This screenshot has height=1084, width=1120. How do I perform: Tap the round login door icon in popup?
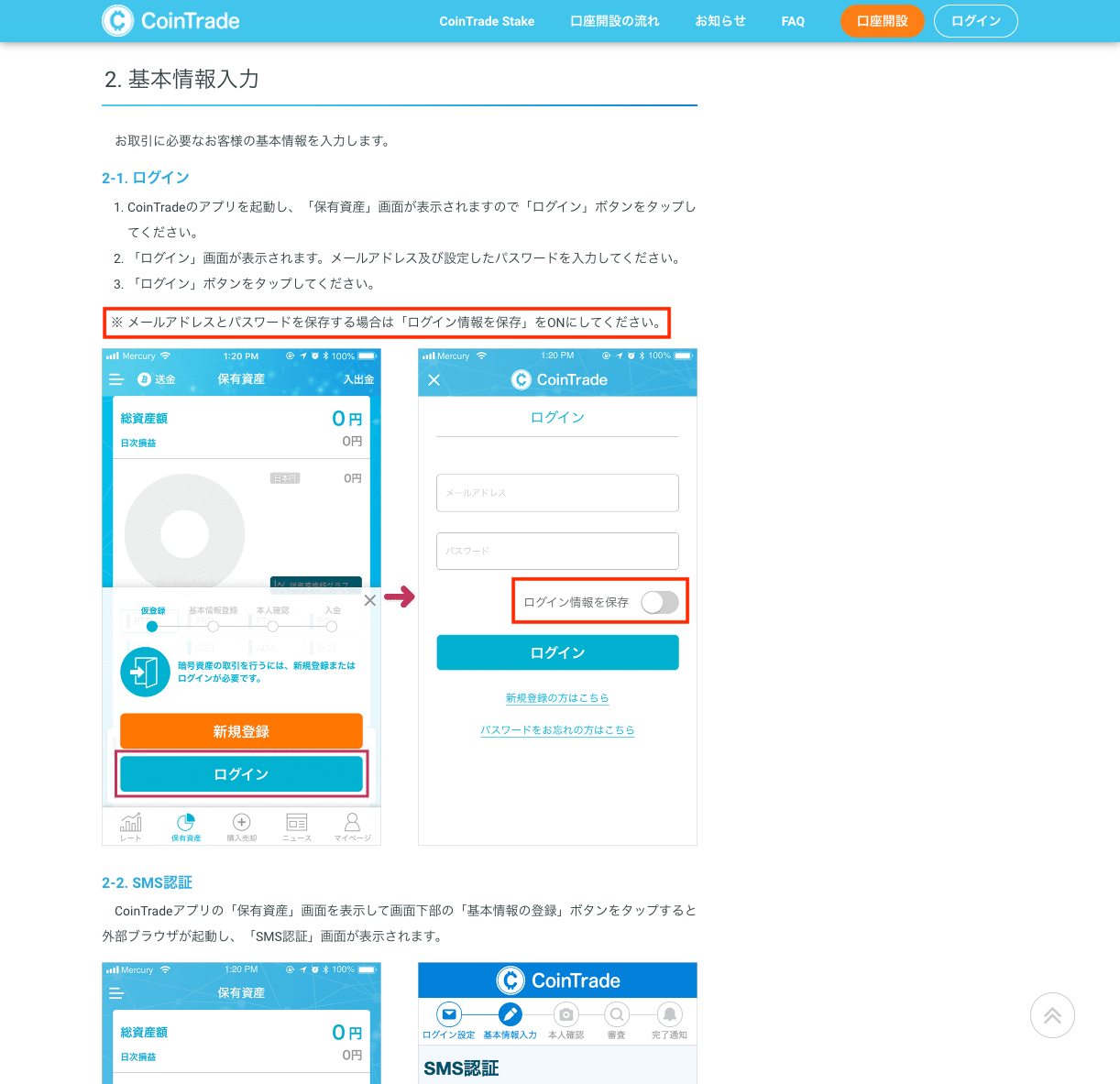[x=145, y=672]
